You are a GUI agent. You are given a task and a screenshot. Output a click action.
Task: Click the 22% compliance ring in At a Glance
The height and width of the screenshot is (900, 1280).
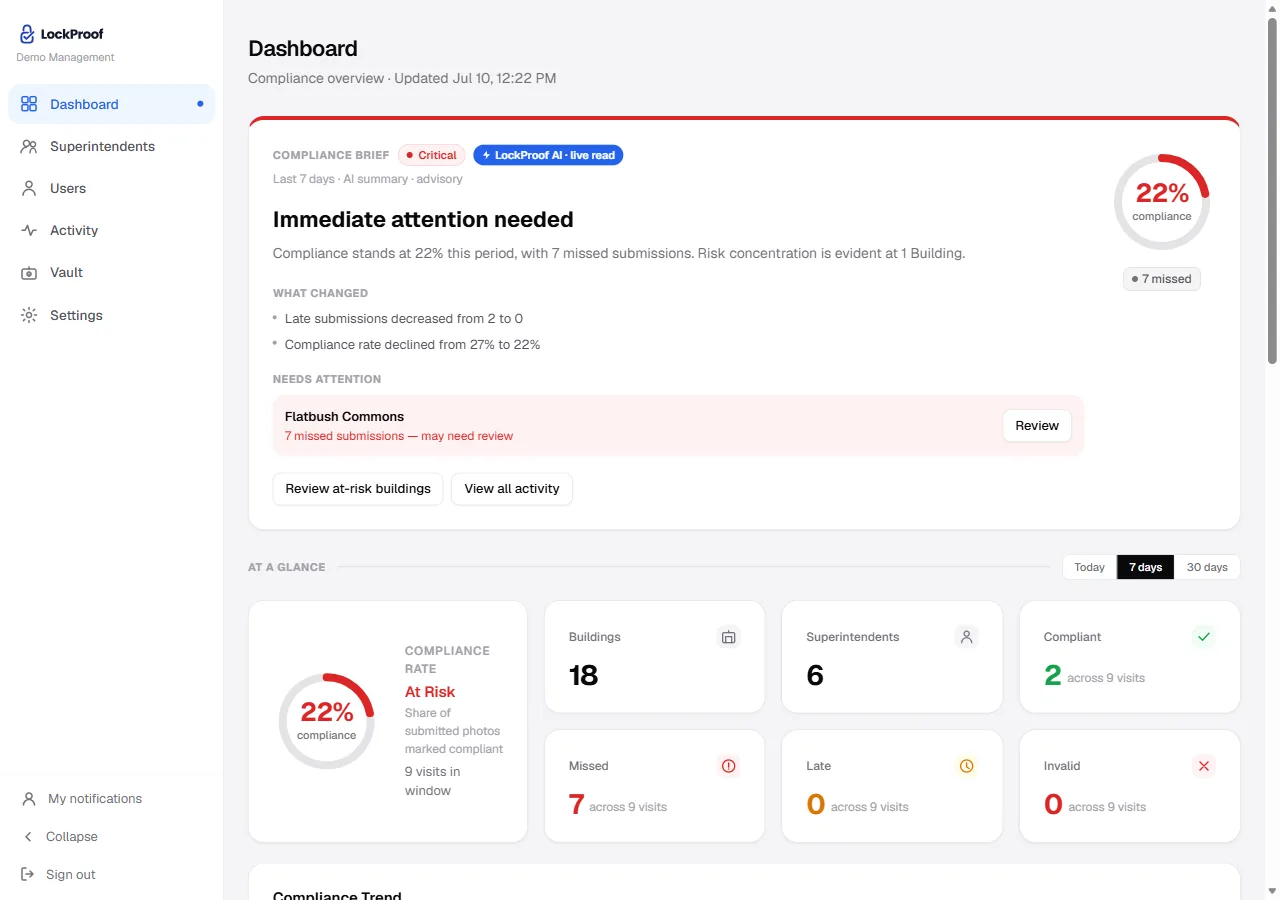click(327, 721)
